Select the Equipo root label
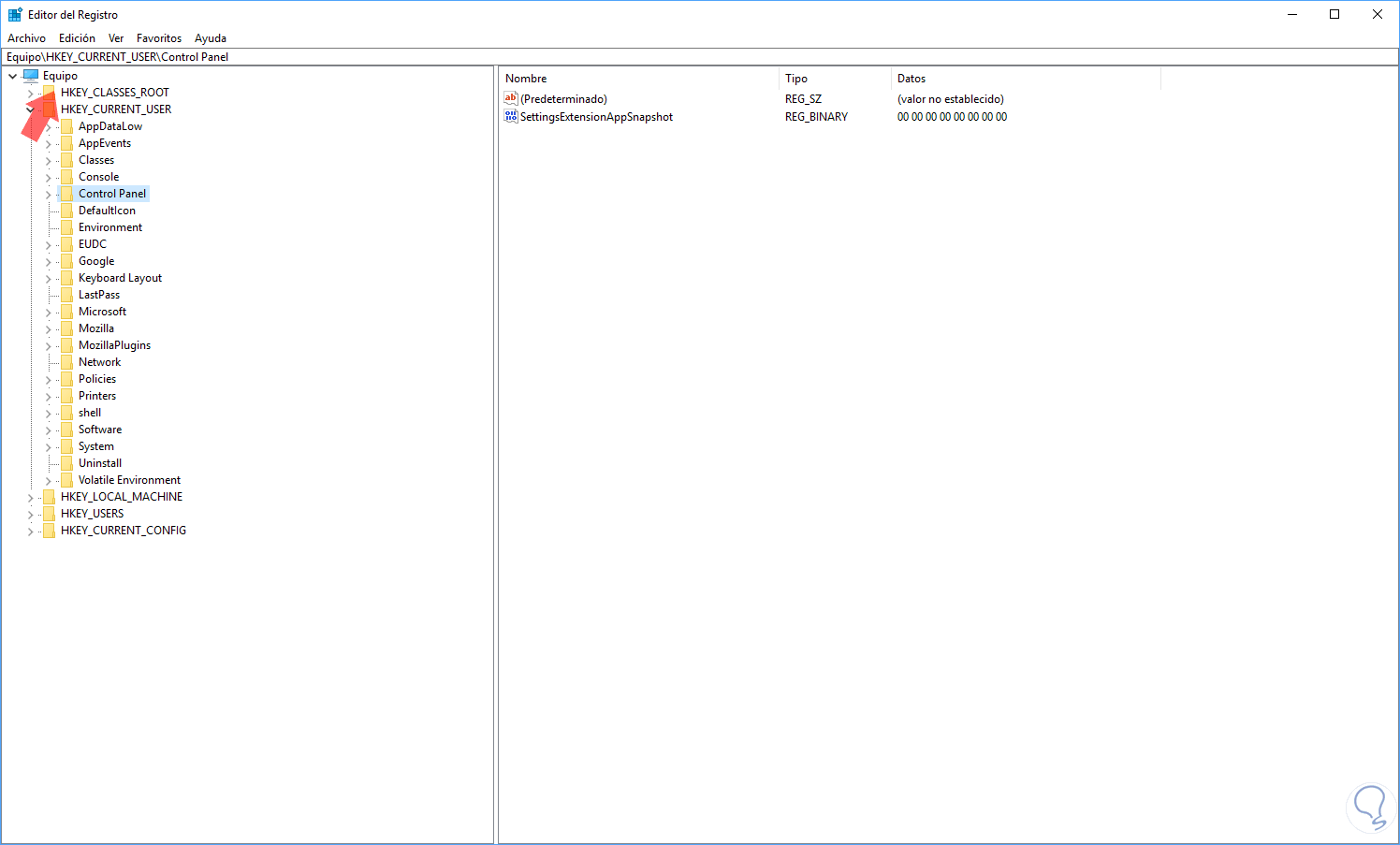Viewport: 1400px width, 845px height. pos(60,76)
